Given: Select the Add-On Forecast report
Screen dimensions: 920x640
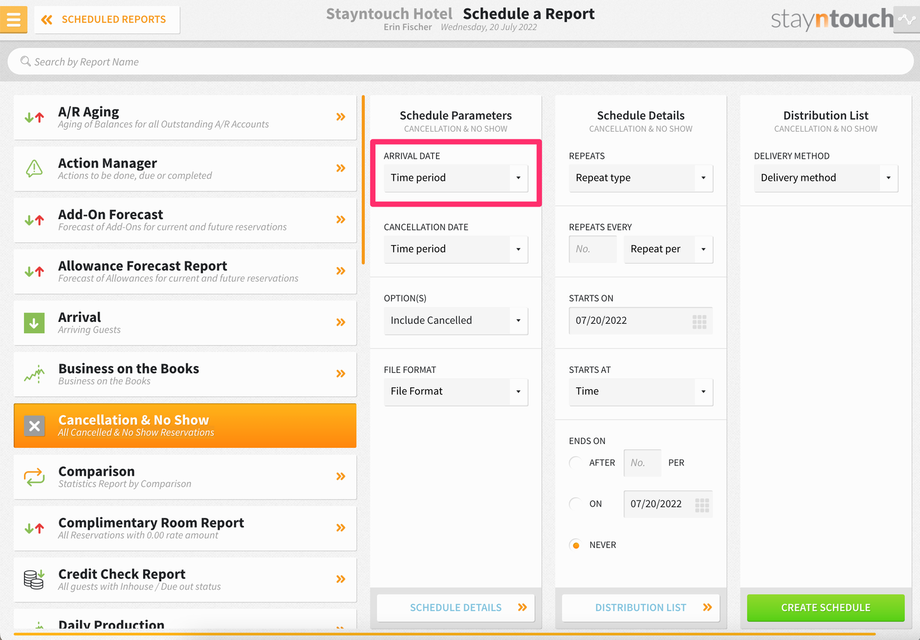Looking at the screenshot, I should [185, 220].
